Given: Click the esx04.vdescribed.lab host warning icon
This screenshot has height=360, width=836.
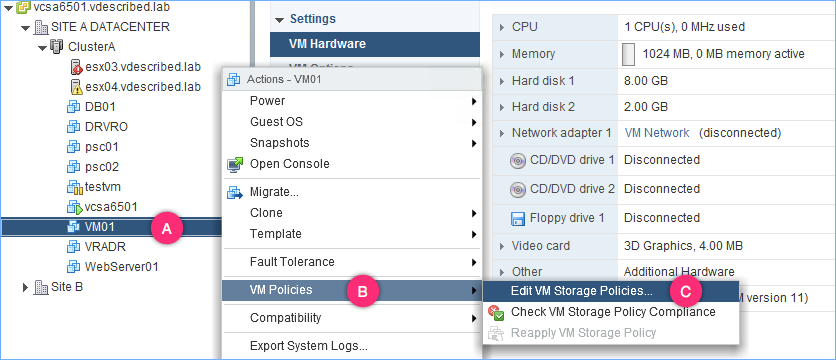Looking at the screenshot, I should [77, 86].
